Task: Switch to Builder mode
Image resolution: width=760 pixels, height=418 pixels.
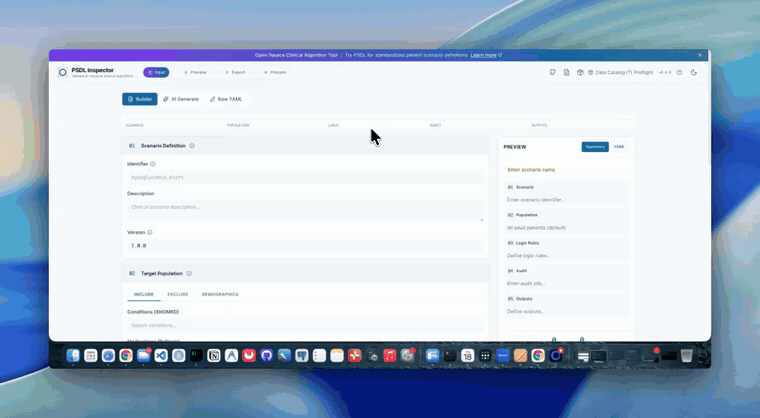Action: point(140,99)
